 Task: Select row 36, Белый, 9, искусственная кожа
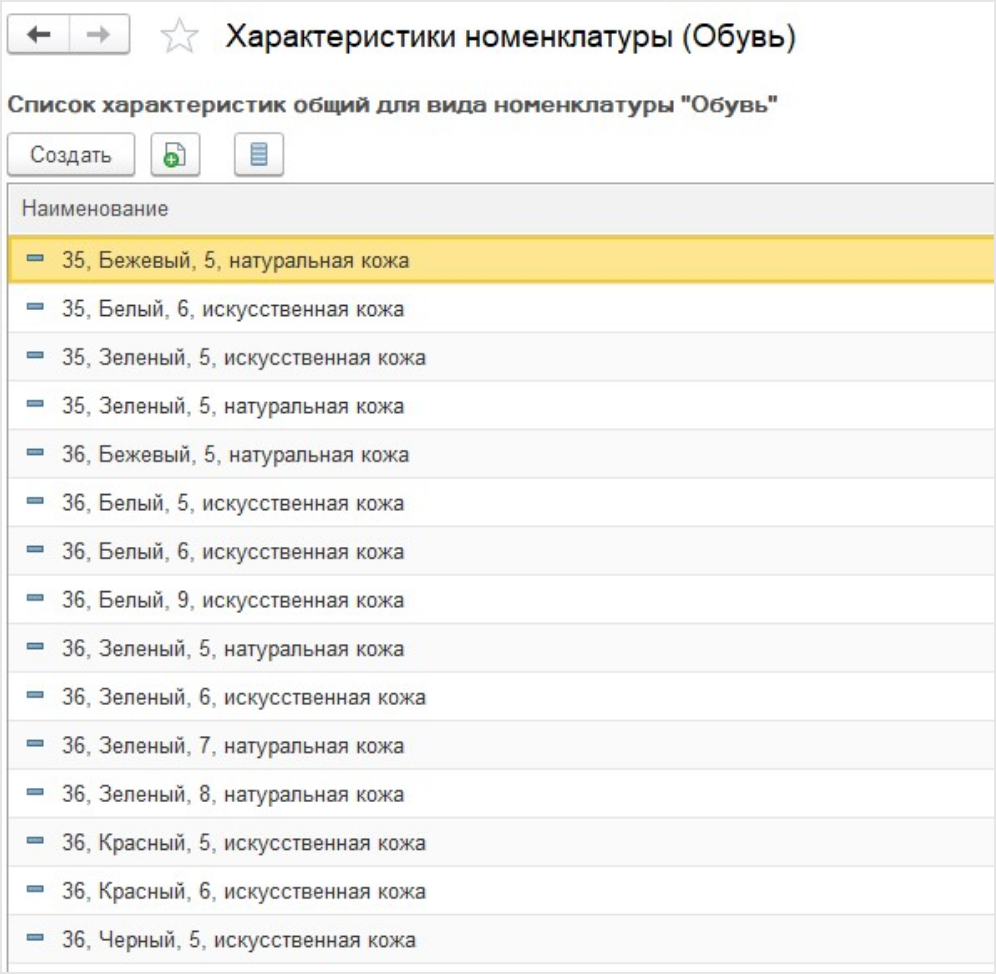[x=232, y=600]
